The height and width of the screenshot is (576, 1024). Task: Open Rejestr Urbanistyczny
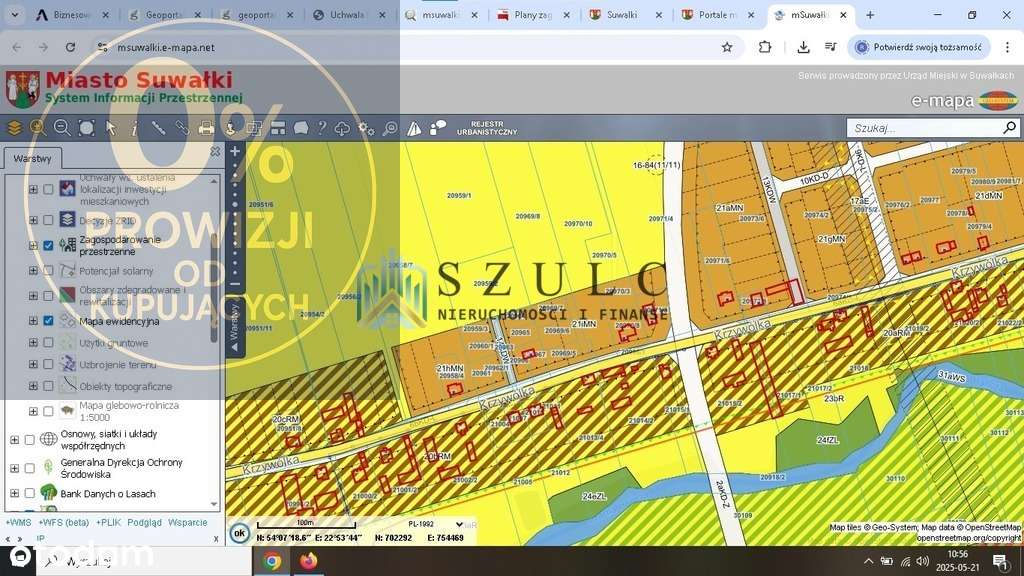click(487, 128)
